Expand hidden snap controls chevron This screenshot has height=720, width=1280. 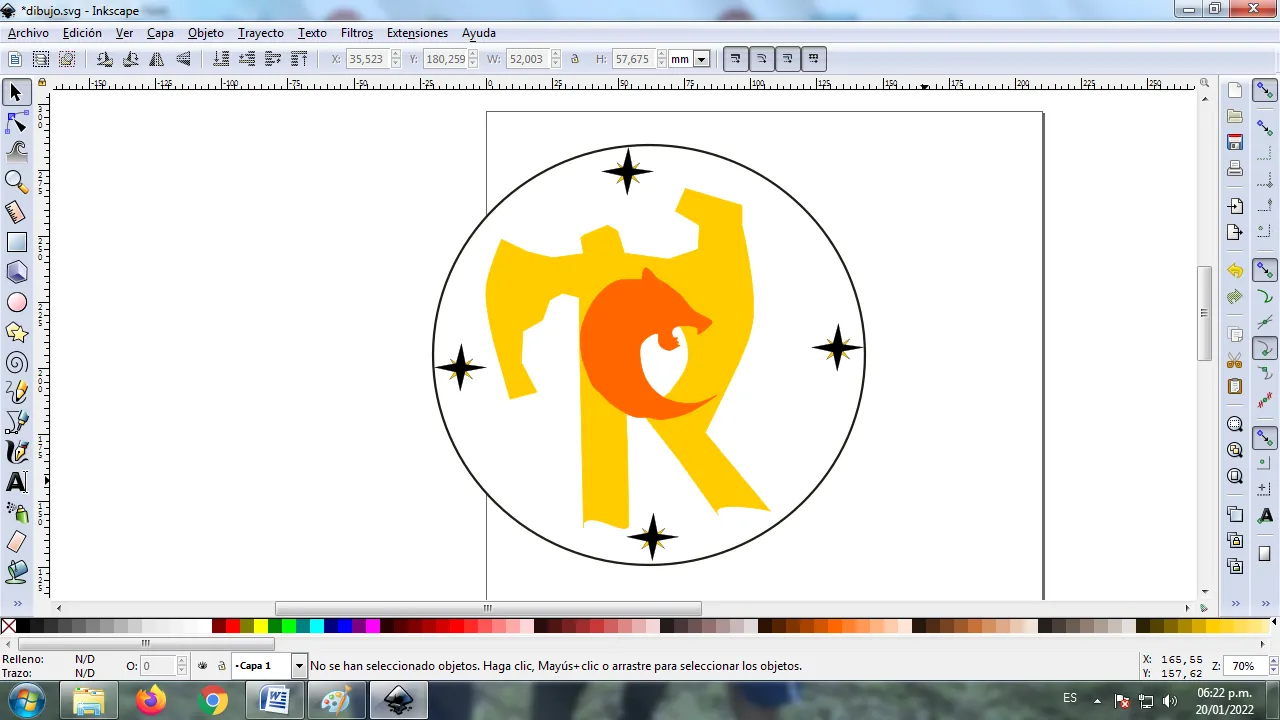click(1265, 604)
